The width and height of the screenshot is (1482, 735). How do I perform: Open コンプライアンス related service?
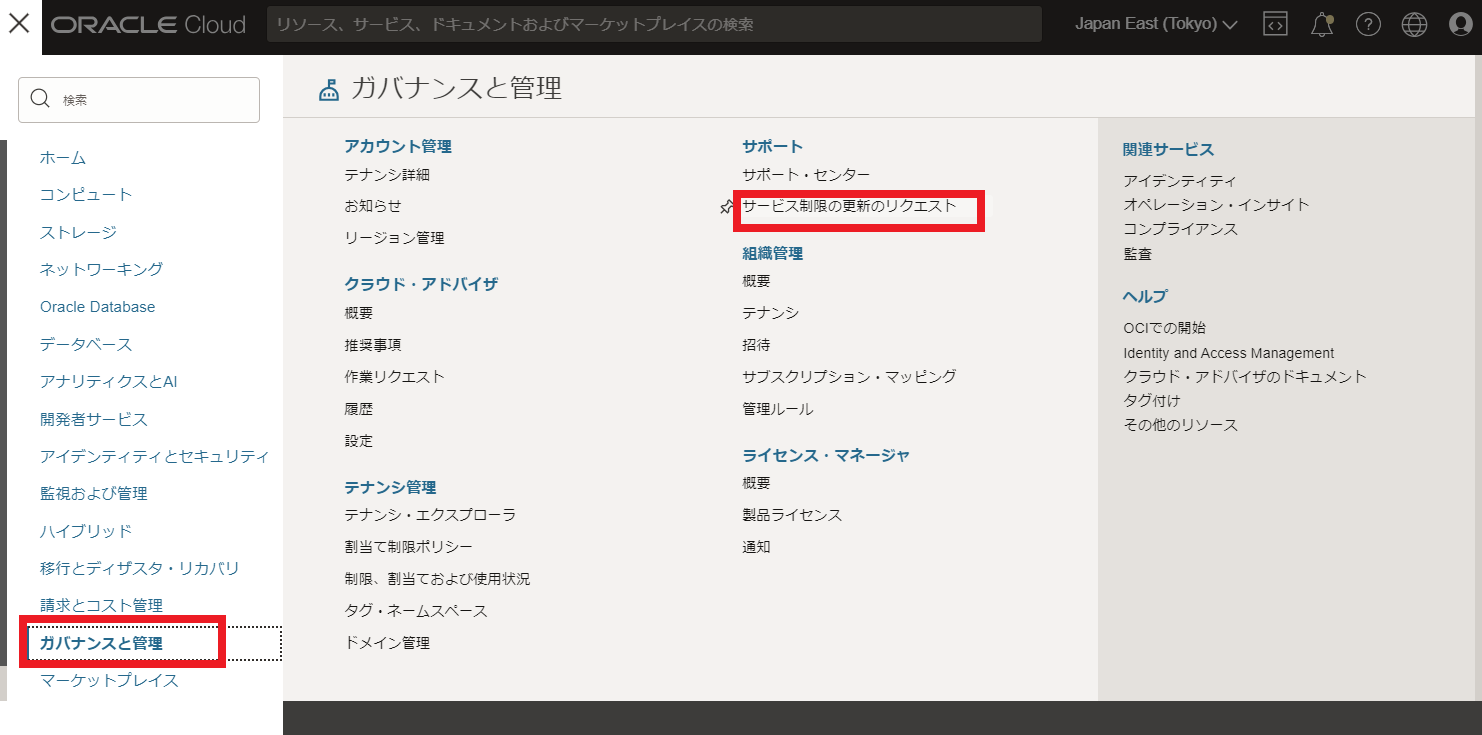(x=1180, y=229)
